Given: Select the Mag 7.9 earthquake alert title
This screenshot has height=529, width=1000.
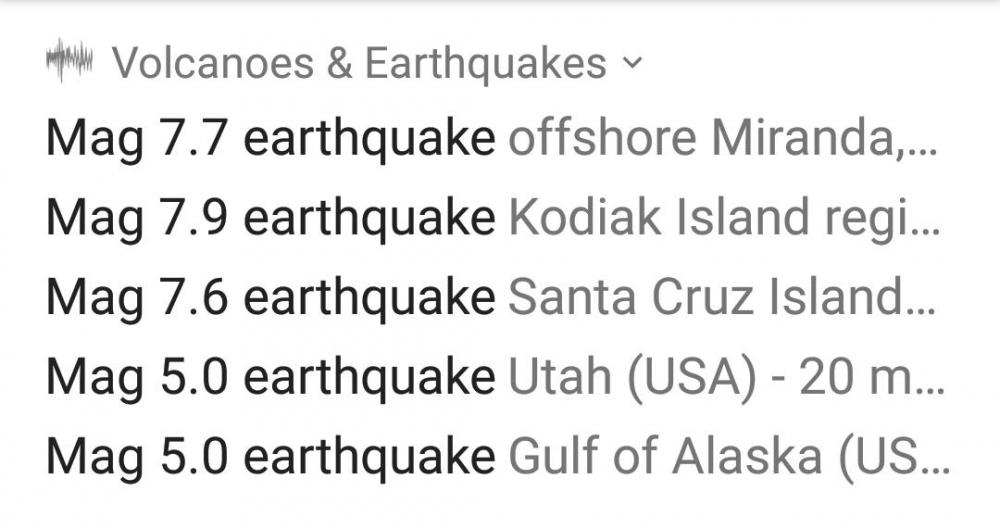Looking at the screenshot, I should pyautogui.click(x=270, y=218).
